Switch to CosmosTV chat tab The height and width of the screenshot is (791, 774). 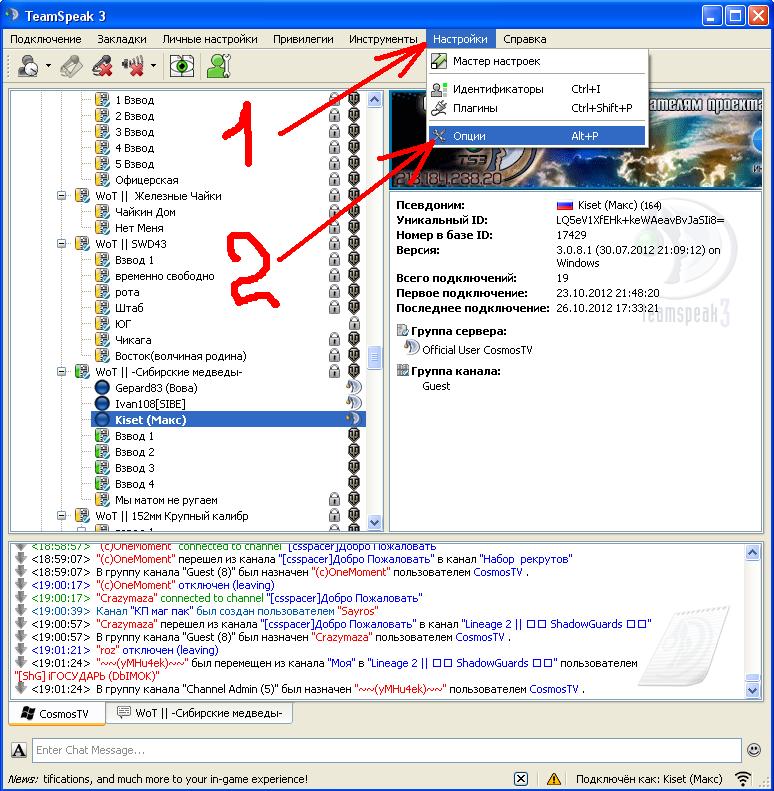tap(57, 713)
